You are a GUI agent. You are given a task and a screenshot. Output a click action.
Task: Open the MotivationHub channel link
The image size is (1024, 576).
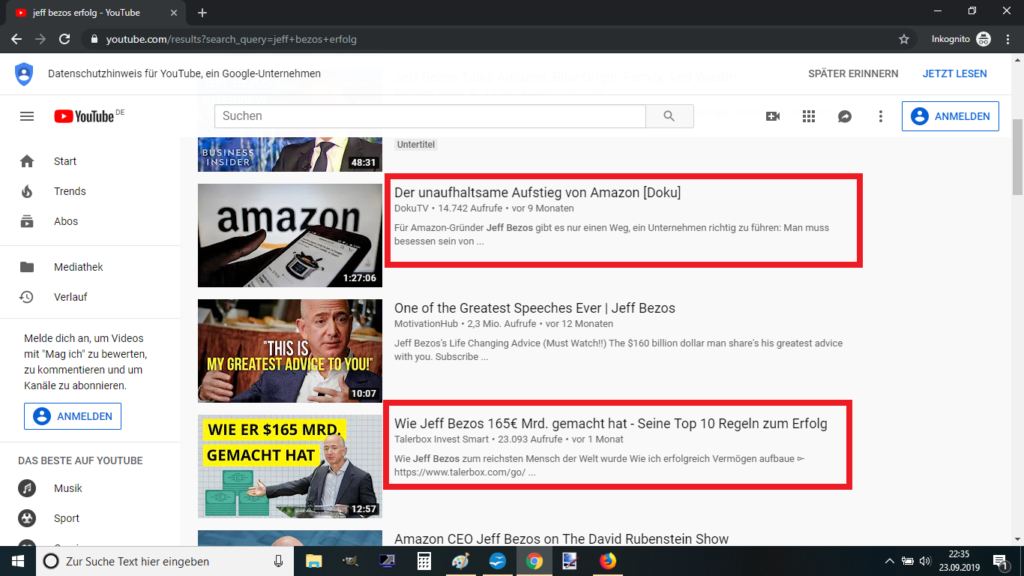pos(426,324)
